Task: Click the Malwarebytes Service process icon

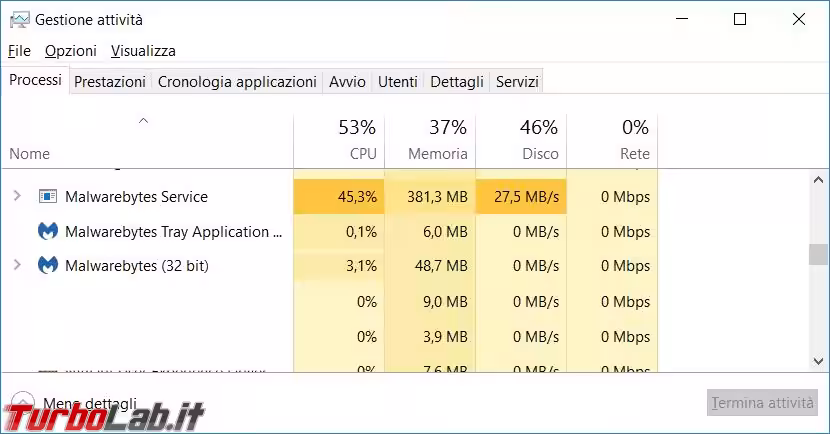Action: tap(47, 197)
